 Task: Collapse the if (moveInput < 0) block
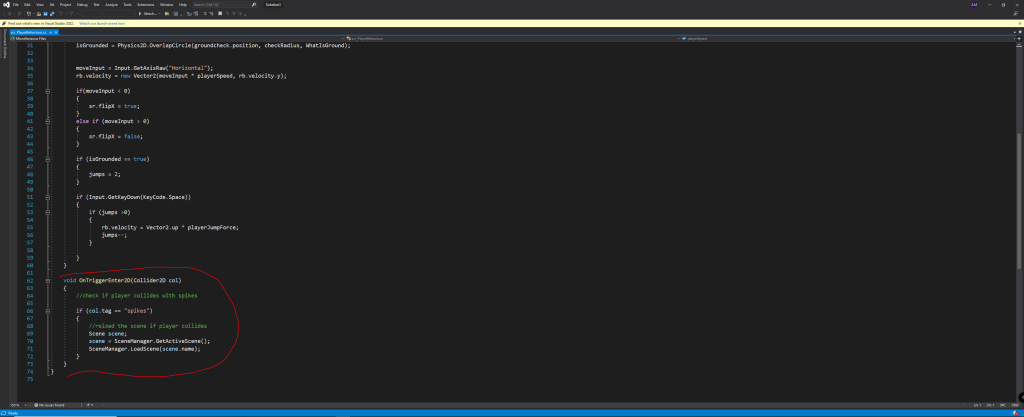click(47, 89)
